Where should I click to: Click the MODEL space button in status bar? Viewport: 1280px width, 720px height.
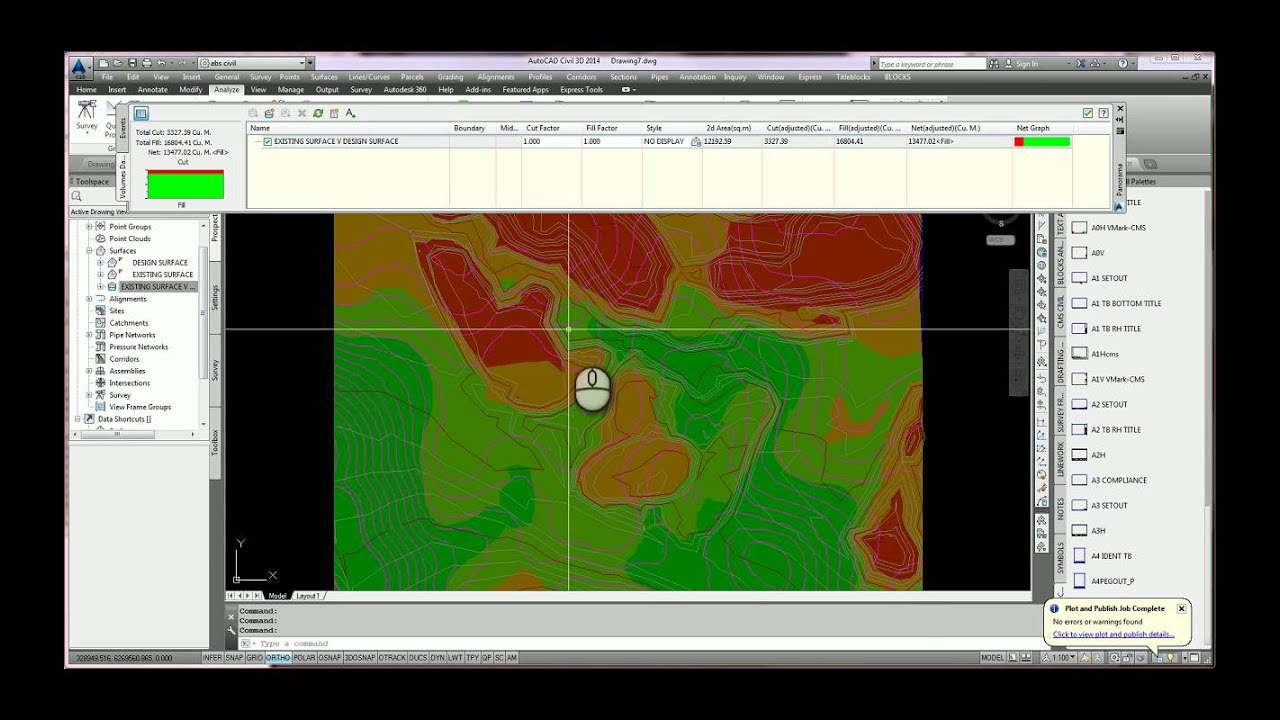coord(993,658)
